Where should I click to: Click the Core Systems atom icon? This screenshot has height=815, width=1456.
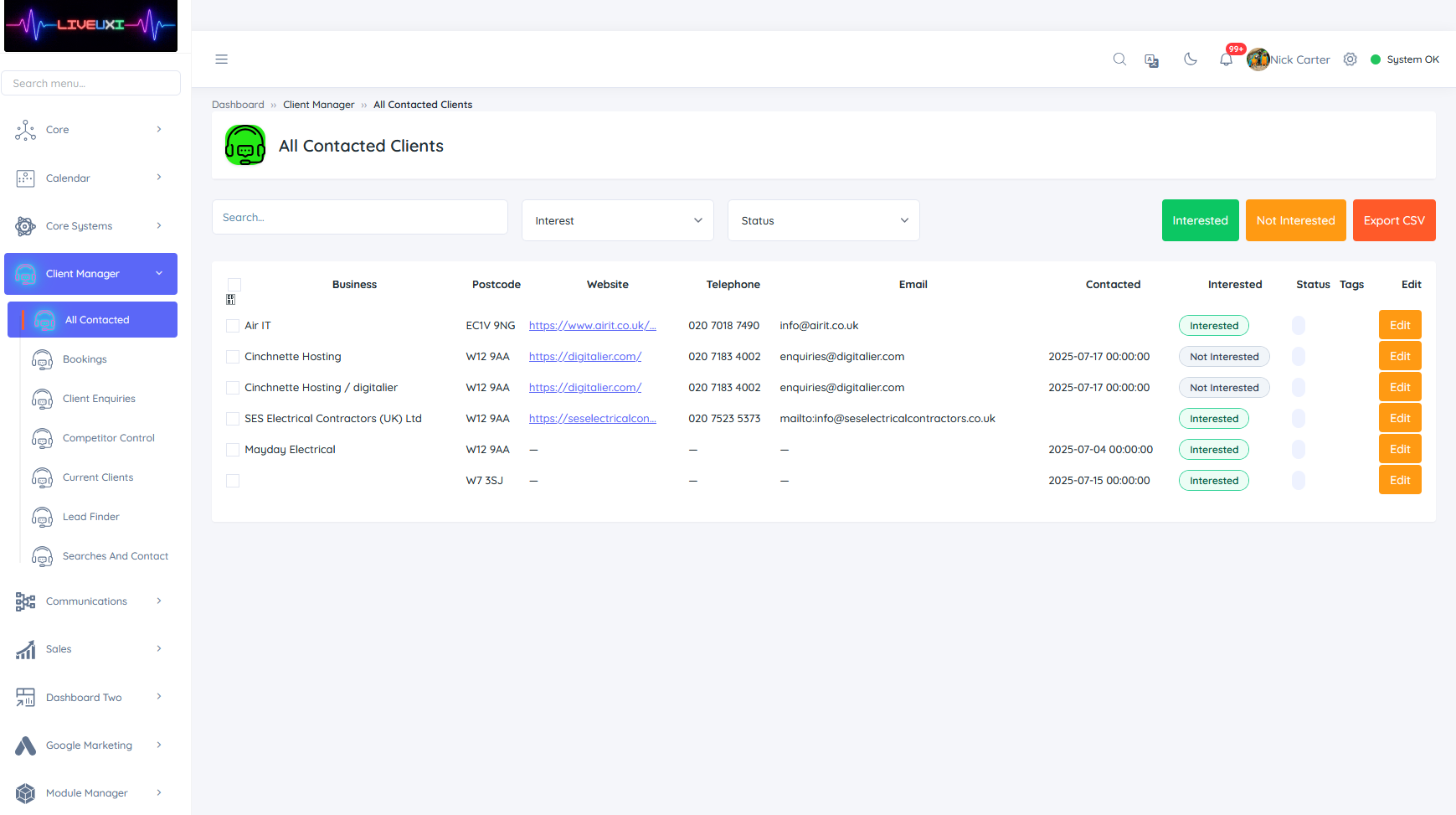(x=25, y=226)
